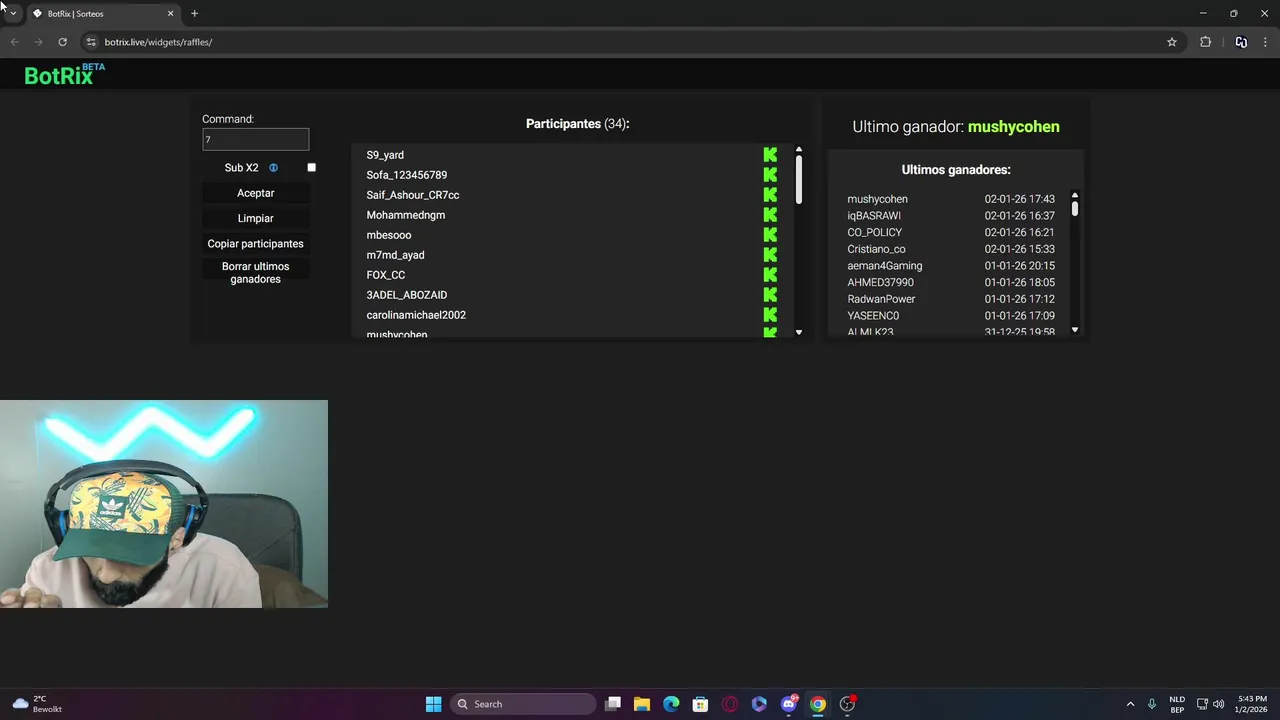Image resolution: width=1280 pixels, height=720 pixels.
Task: Go back with the browser back arrow
Action: click(x=14, y=42)
